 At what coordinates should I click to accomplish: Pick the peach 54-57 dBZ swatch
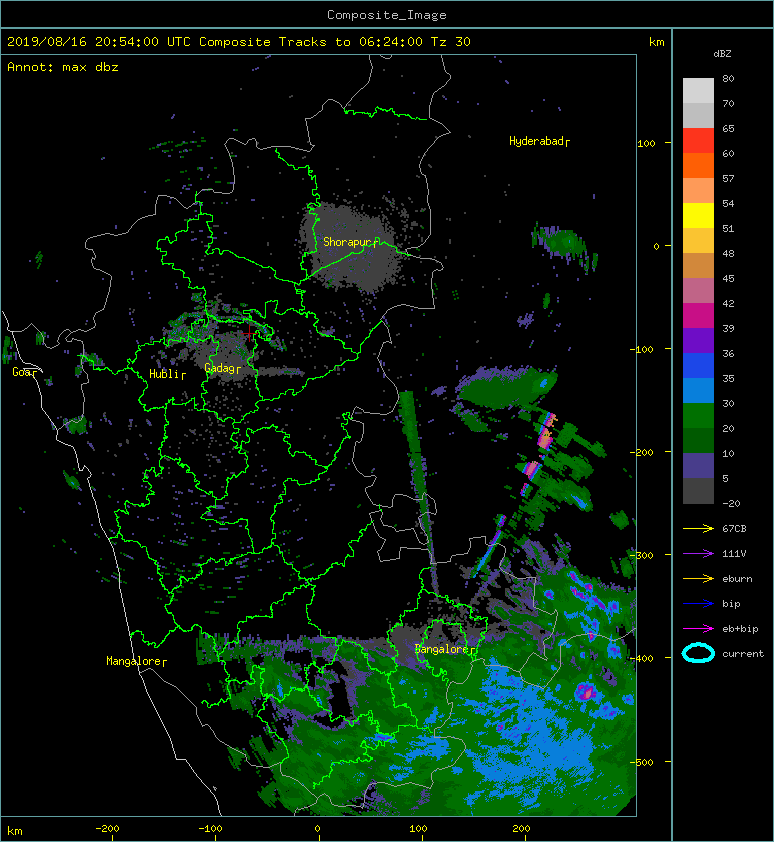click(698, 191)
